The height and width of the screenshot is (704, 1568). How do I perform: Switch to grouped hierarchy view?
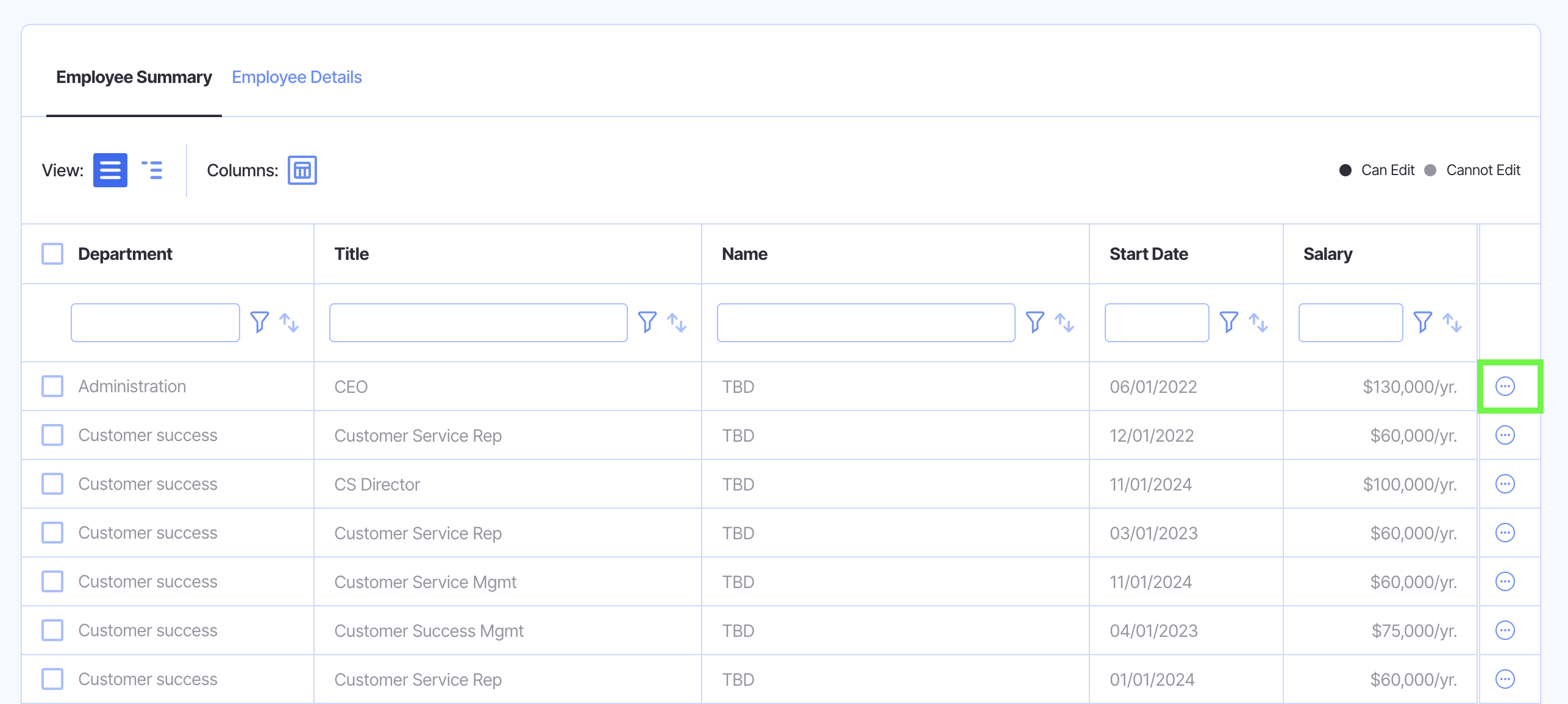point(152,170)
